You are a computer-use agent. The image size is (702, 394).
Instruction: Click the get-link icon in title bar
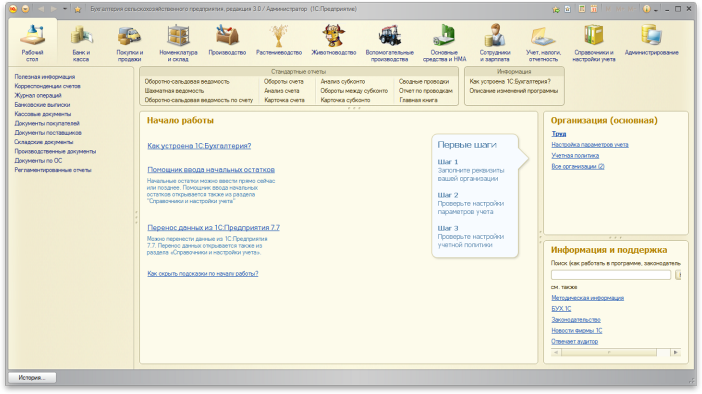567,9
